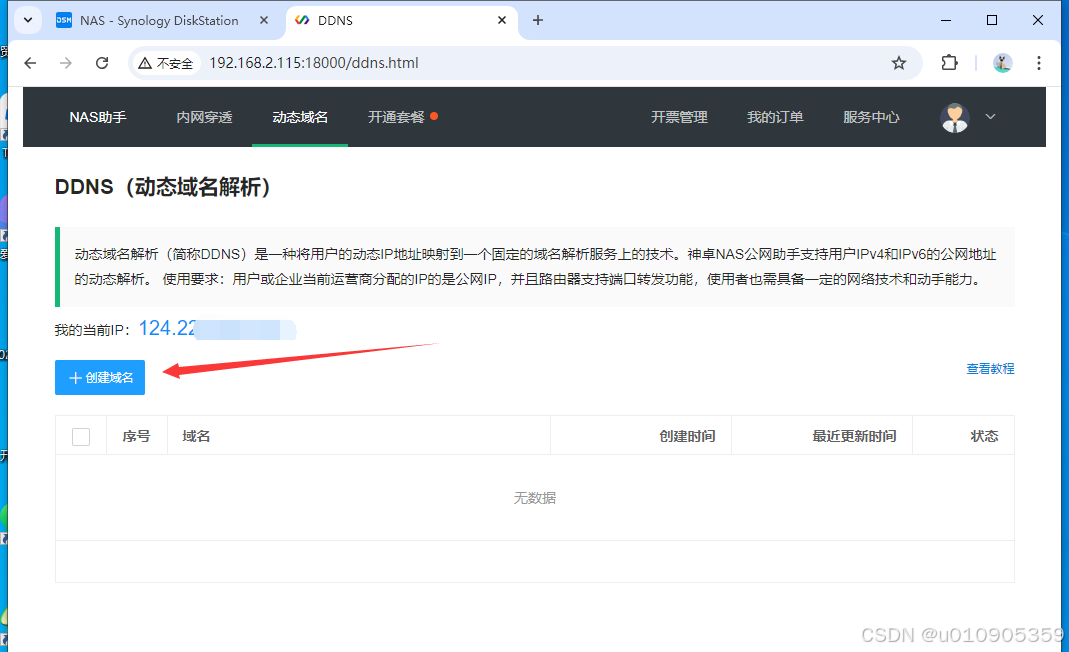Go to 我的订单 page

(775, 117)
